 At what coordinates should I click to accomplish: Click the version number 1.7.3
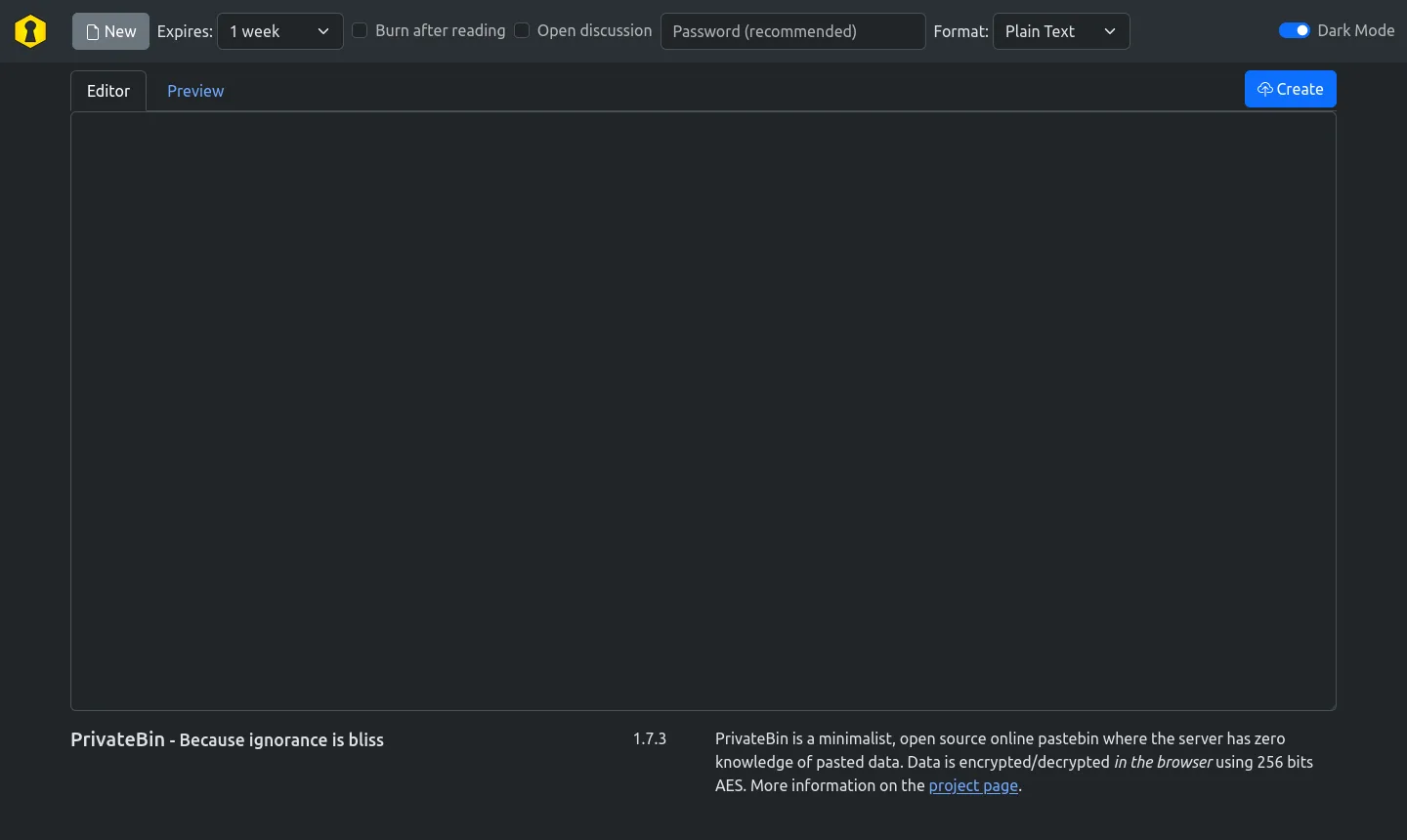coord(649,738)
